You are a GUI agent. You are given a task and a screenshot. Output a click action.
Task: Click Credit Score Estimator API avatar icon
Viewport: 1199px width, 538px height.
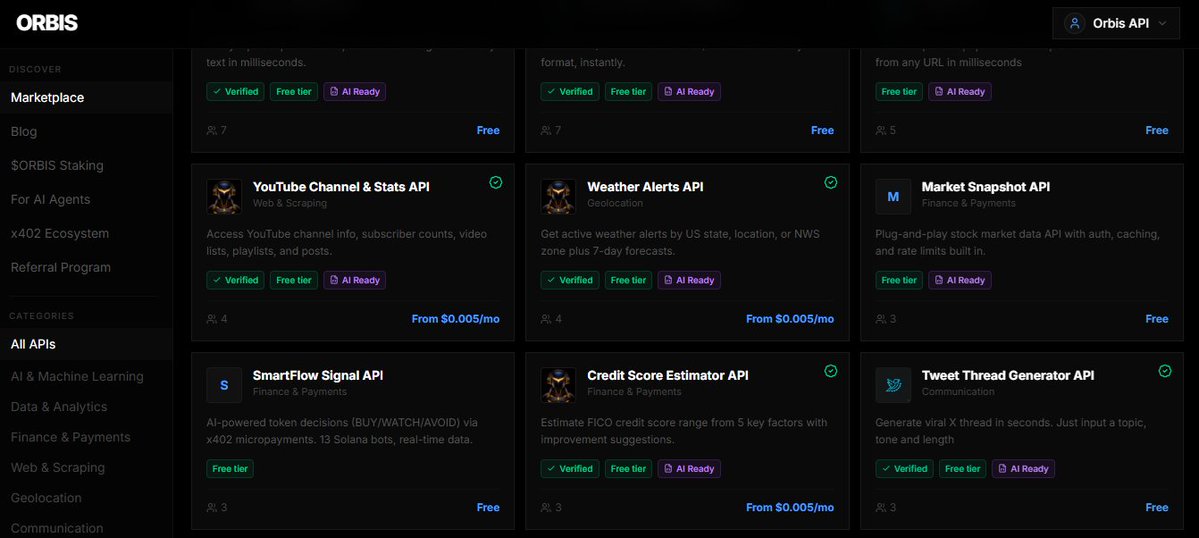pos(558,385)
